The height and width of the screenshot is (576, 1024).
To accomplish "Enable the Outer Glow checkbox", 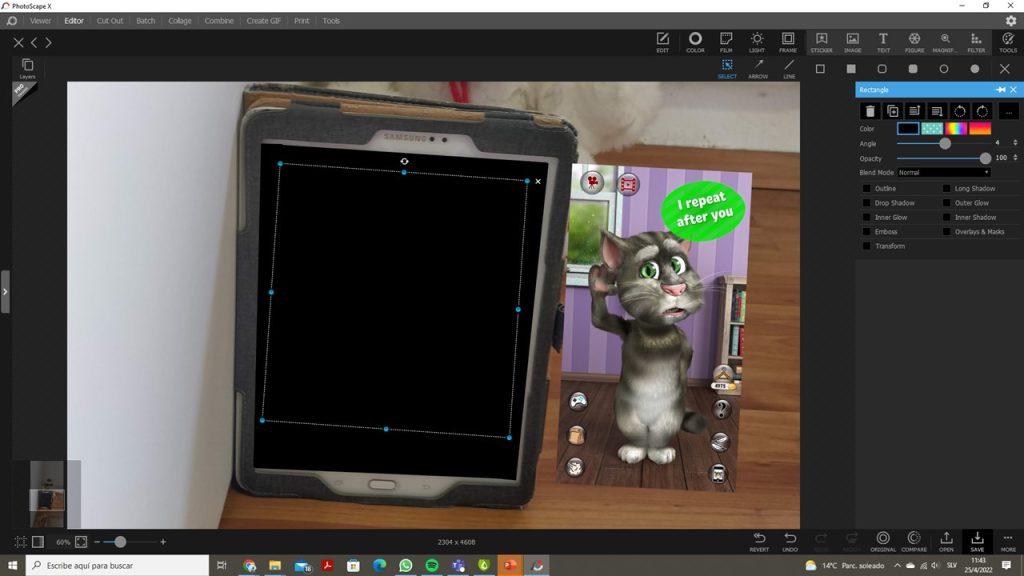I will [x=946, y=203].
